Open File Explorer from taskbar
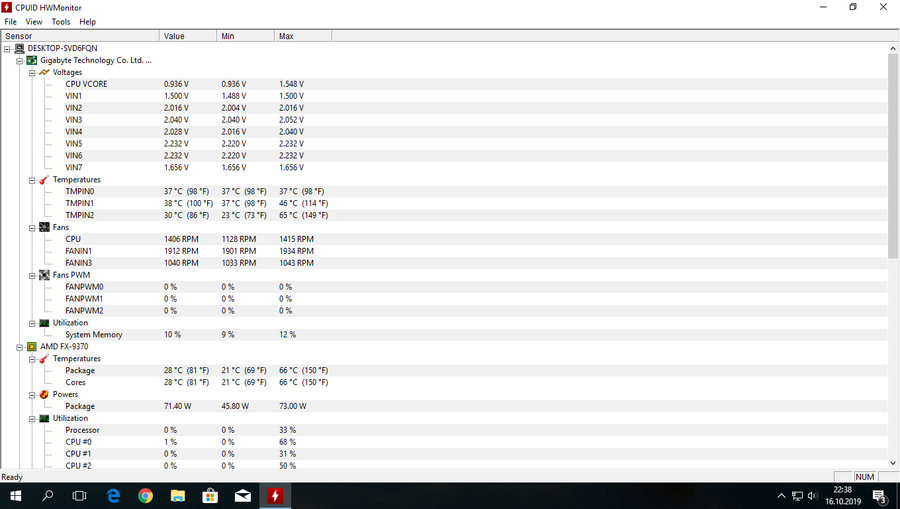This screenshot has width=900, height=509. [177, 496]
